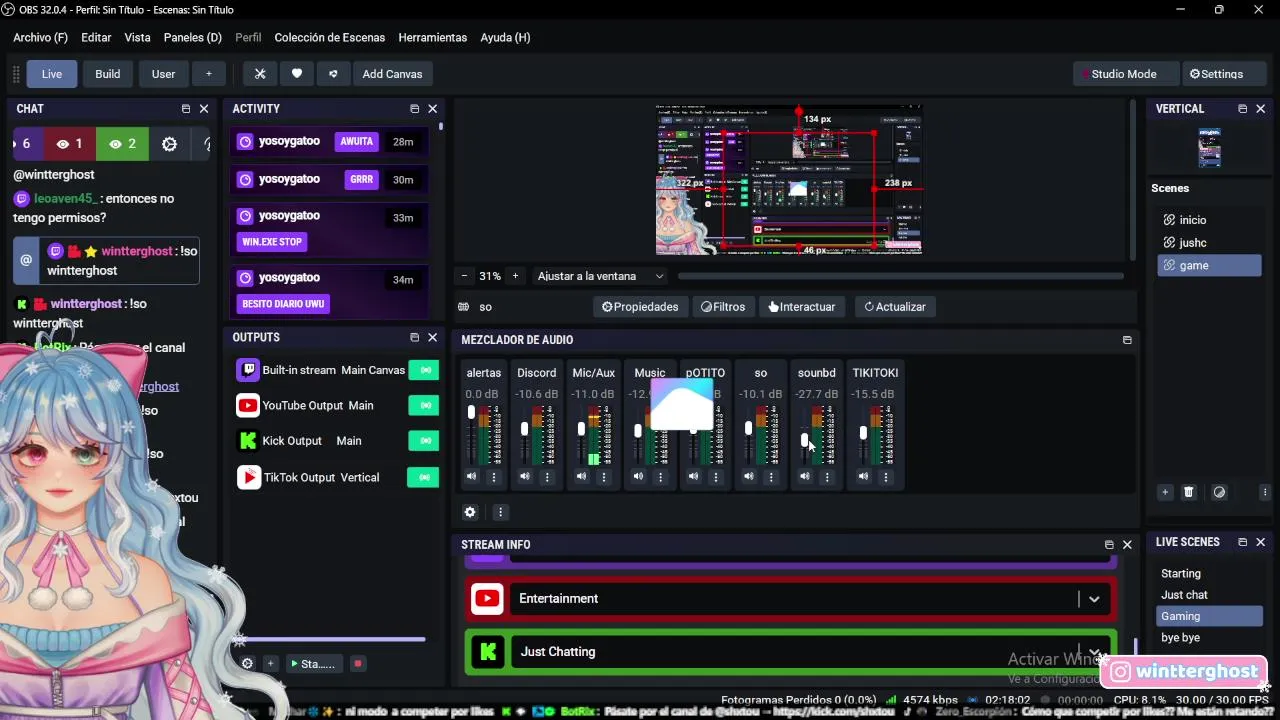This screenshot has height=720, width=1280.
Task: Open the Ajustar a la ventana dropdown
Action: coord(600,276)
